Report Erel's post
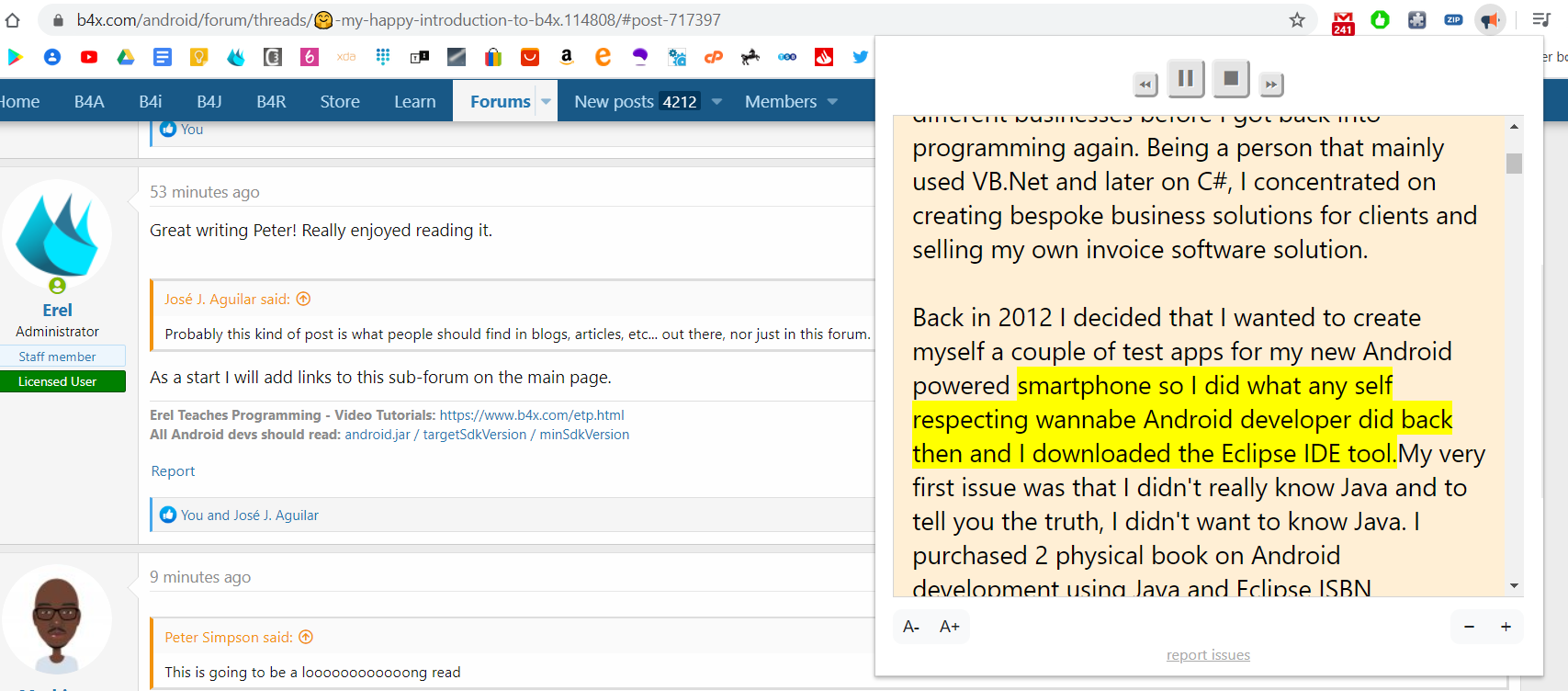The width and height of the screenshot is (1568, 691). (x=173, y=471)
